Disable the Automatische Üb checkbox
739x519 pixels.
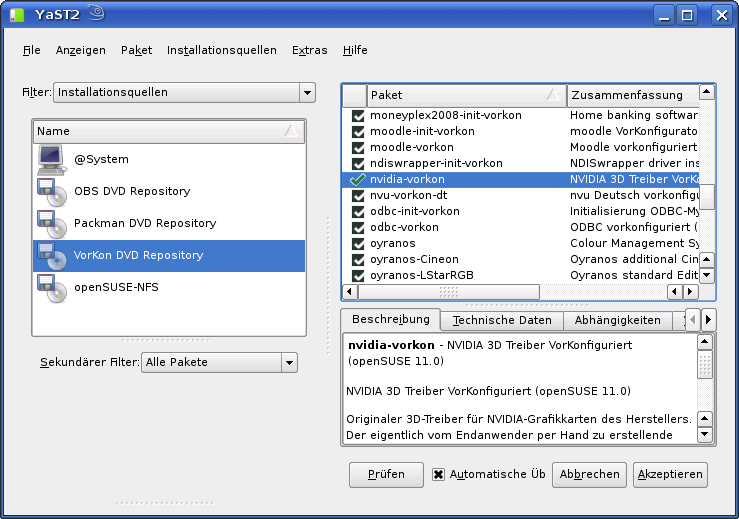(438, 474)
